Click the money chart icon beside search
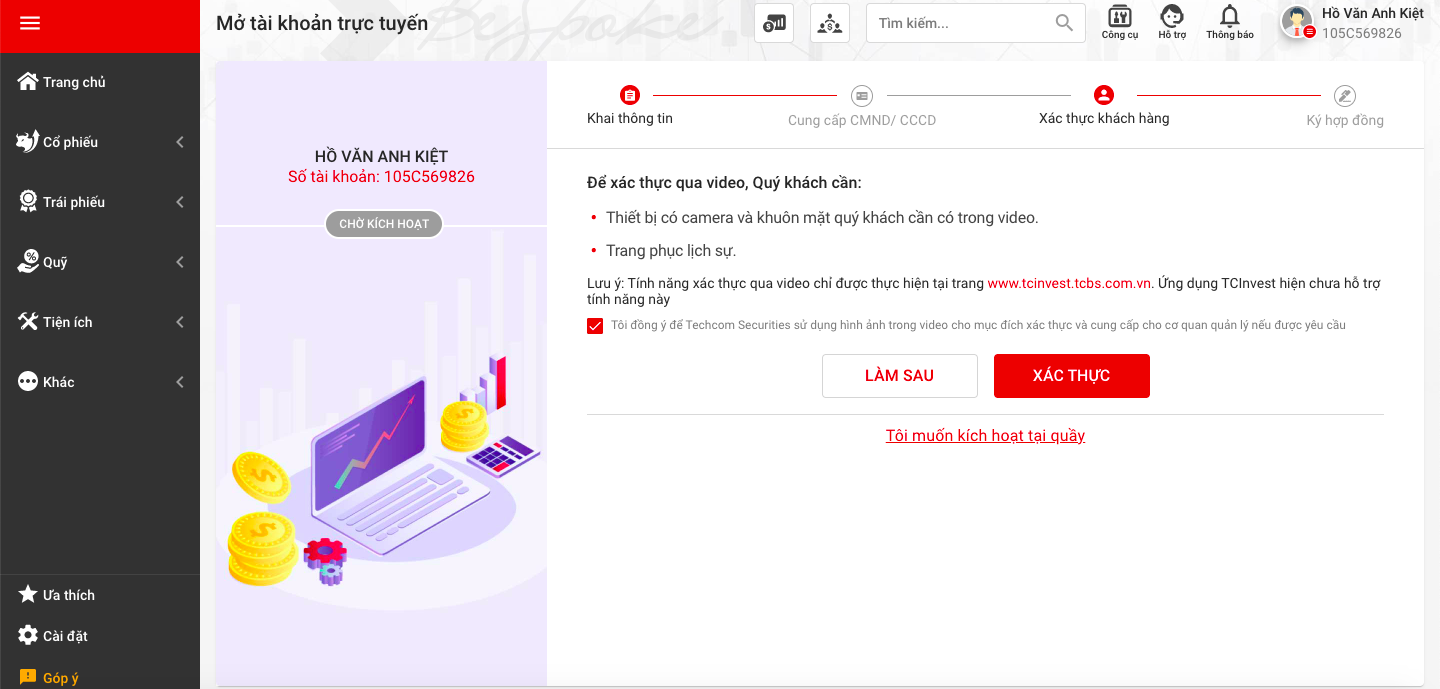 (774, 23)
